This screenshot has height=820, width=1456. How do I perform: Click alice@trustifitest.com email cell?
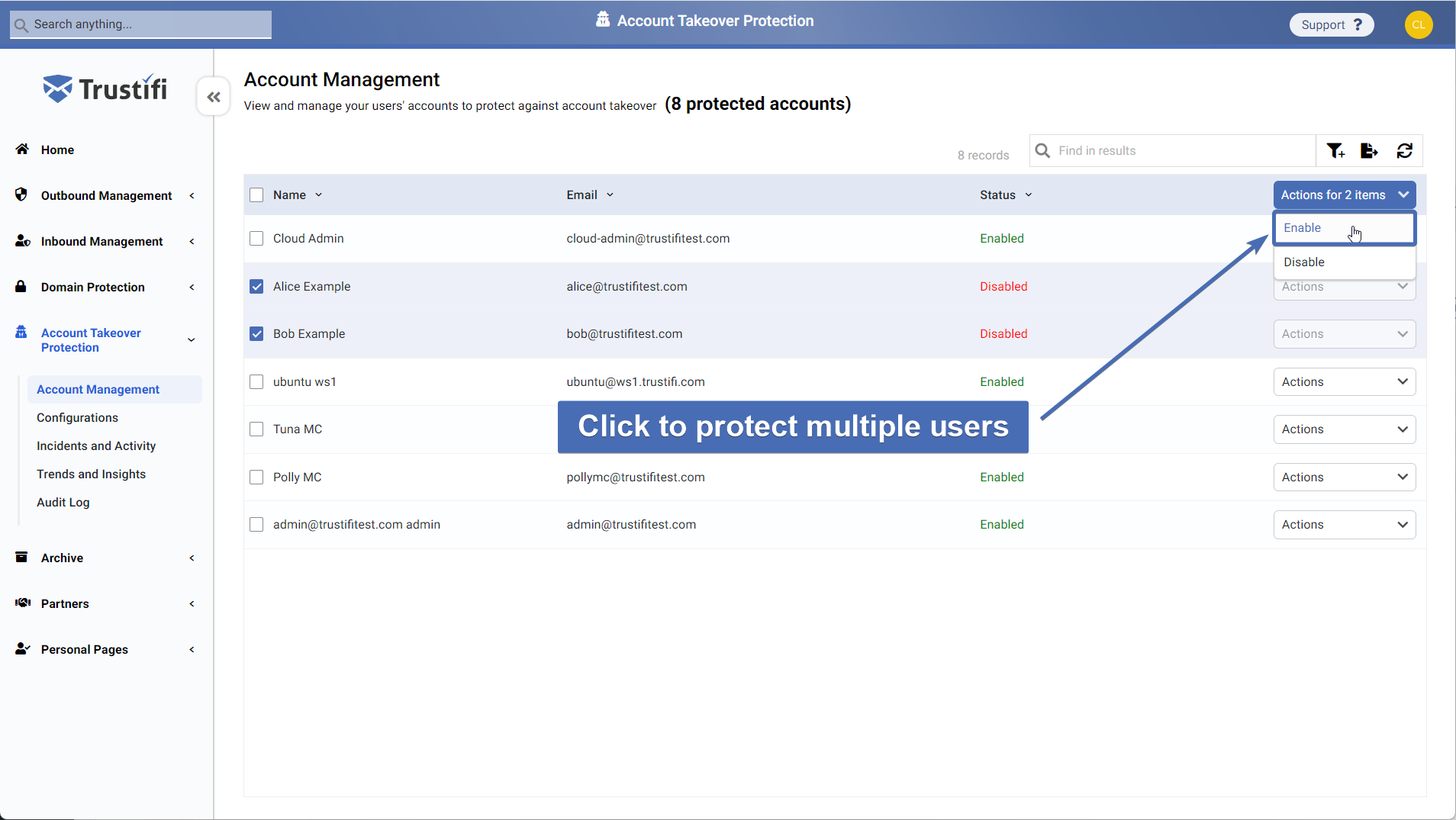point(627,286)
